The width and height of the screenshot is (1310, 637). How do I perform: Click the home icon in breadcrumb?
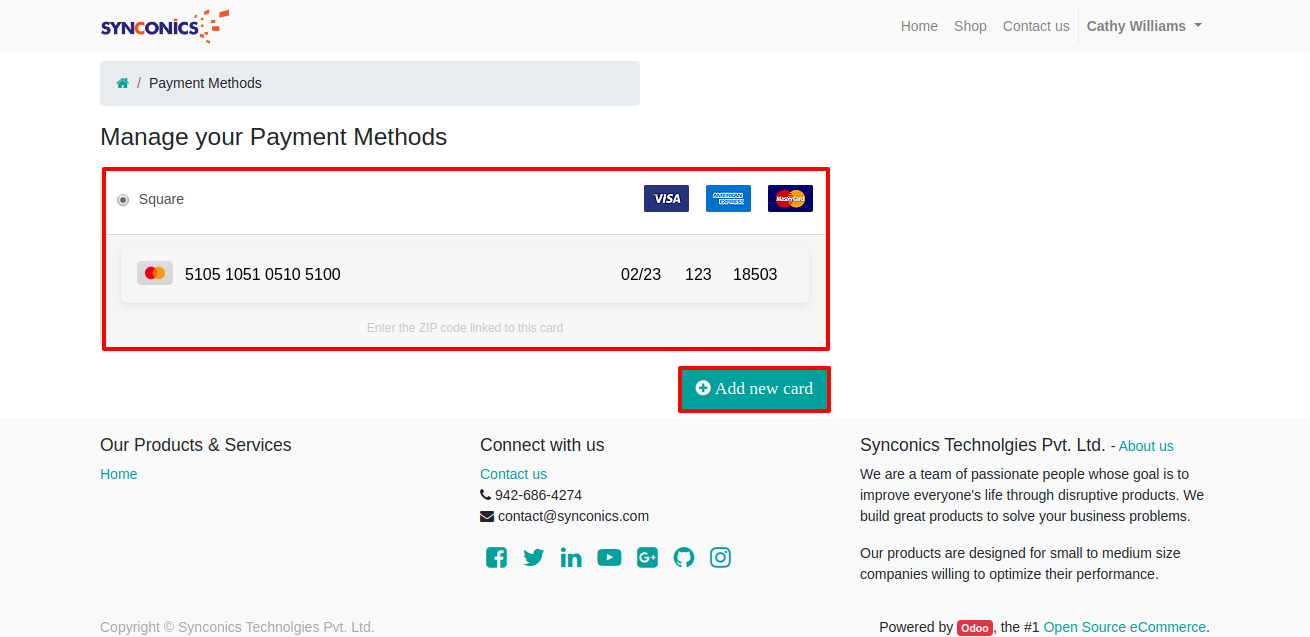tap(122, 83)
